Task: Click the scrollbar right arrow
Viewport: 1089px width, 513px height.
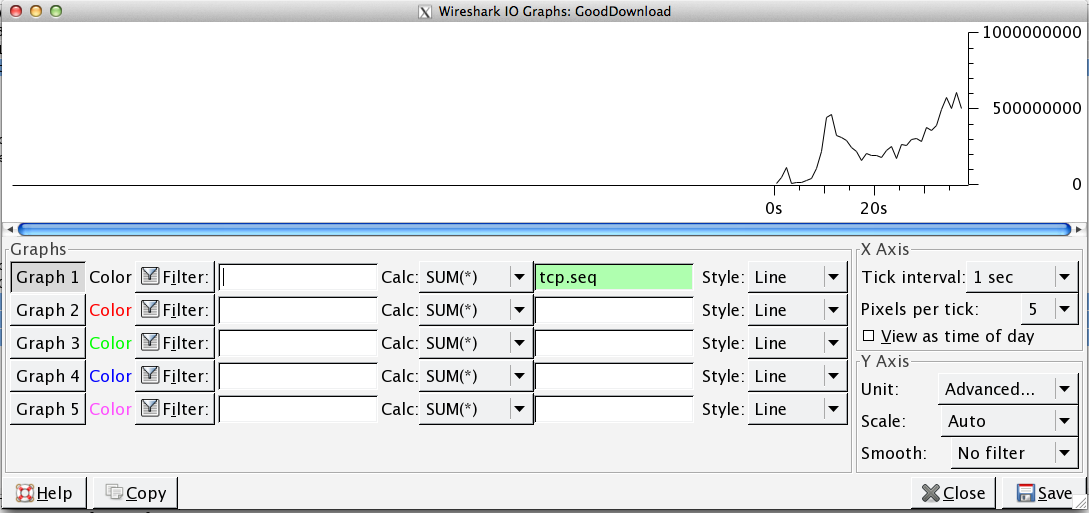Action: 1079,229
